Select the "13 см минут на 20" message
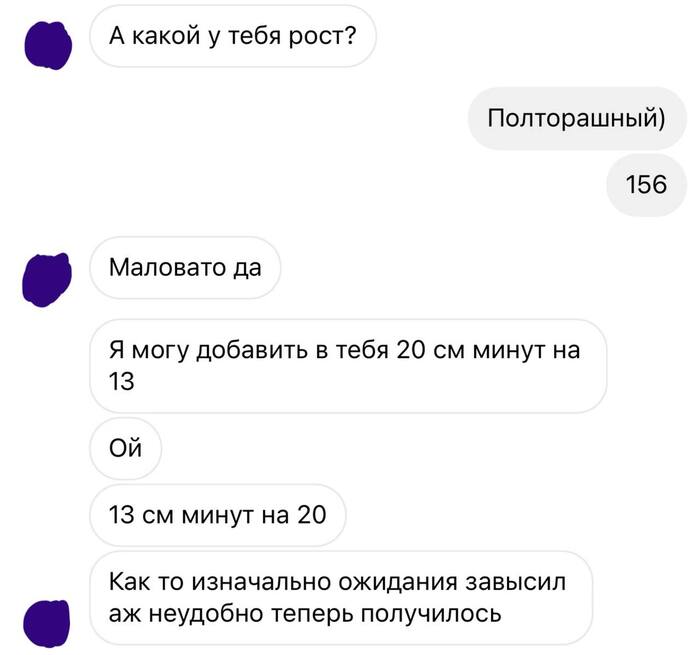This screenshot has width=700, height=655. tap(218, 515)
